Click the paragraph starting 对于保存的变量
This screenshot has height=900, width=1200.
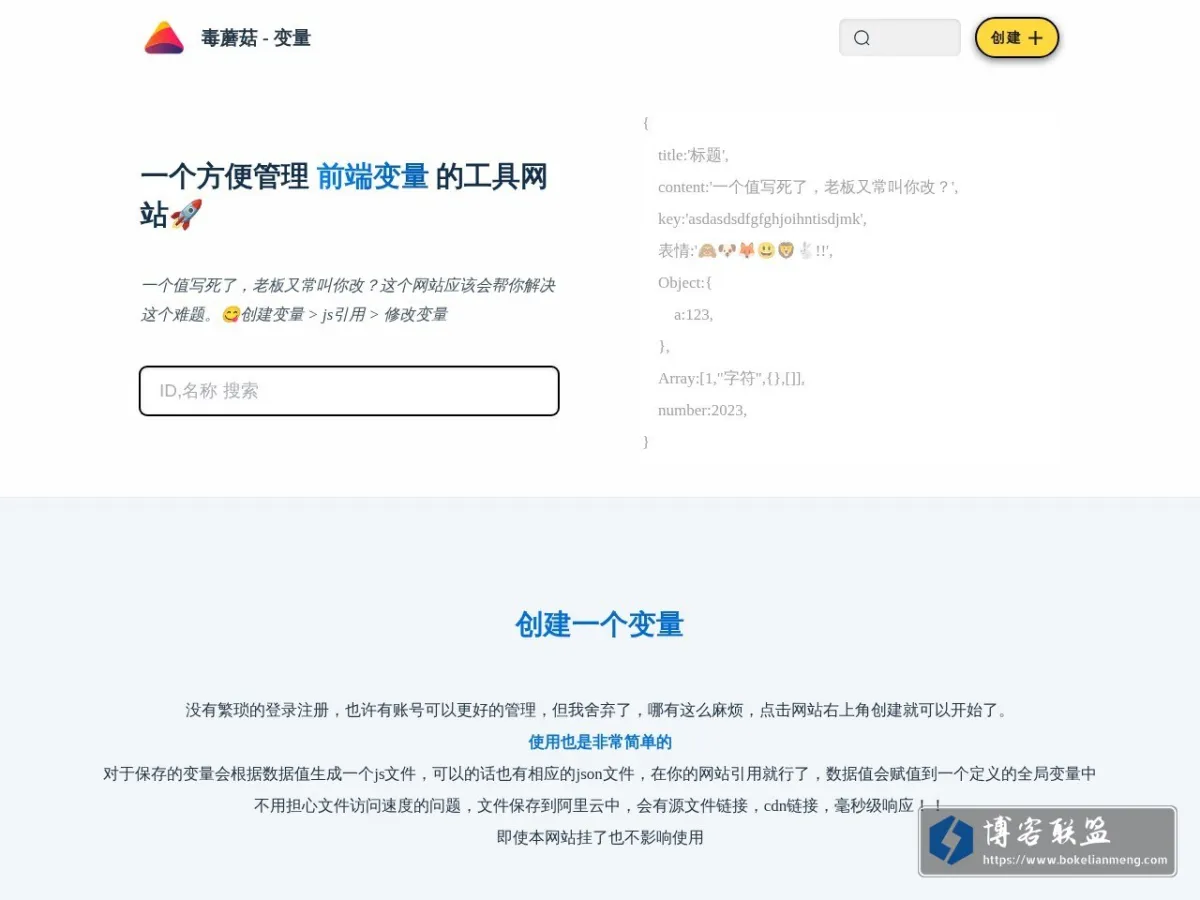click(600, 773)
